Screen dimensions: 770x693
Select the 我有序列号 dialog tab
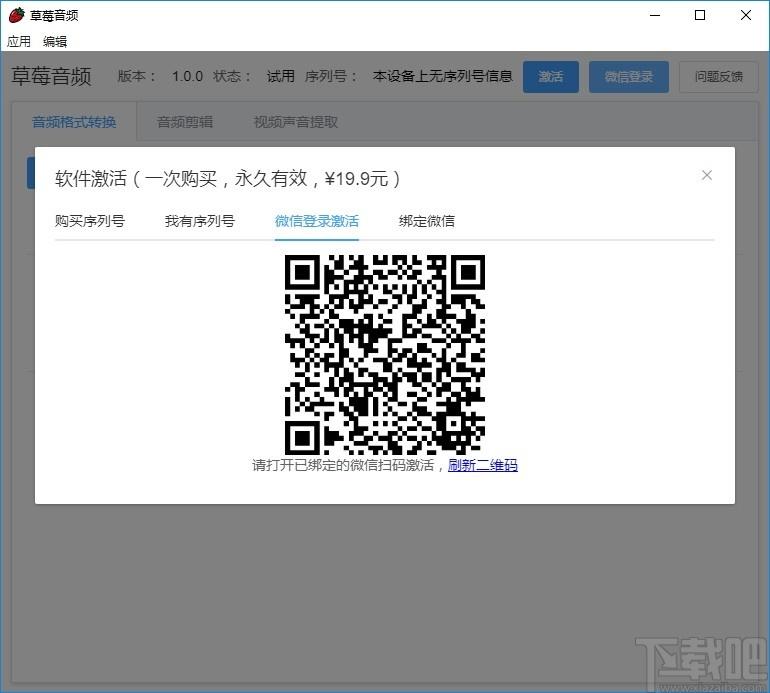pyautogui.click(x=200, y=221)
